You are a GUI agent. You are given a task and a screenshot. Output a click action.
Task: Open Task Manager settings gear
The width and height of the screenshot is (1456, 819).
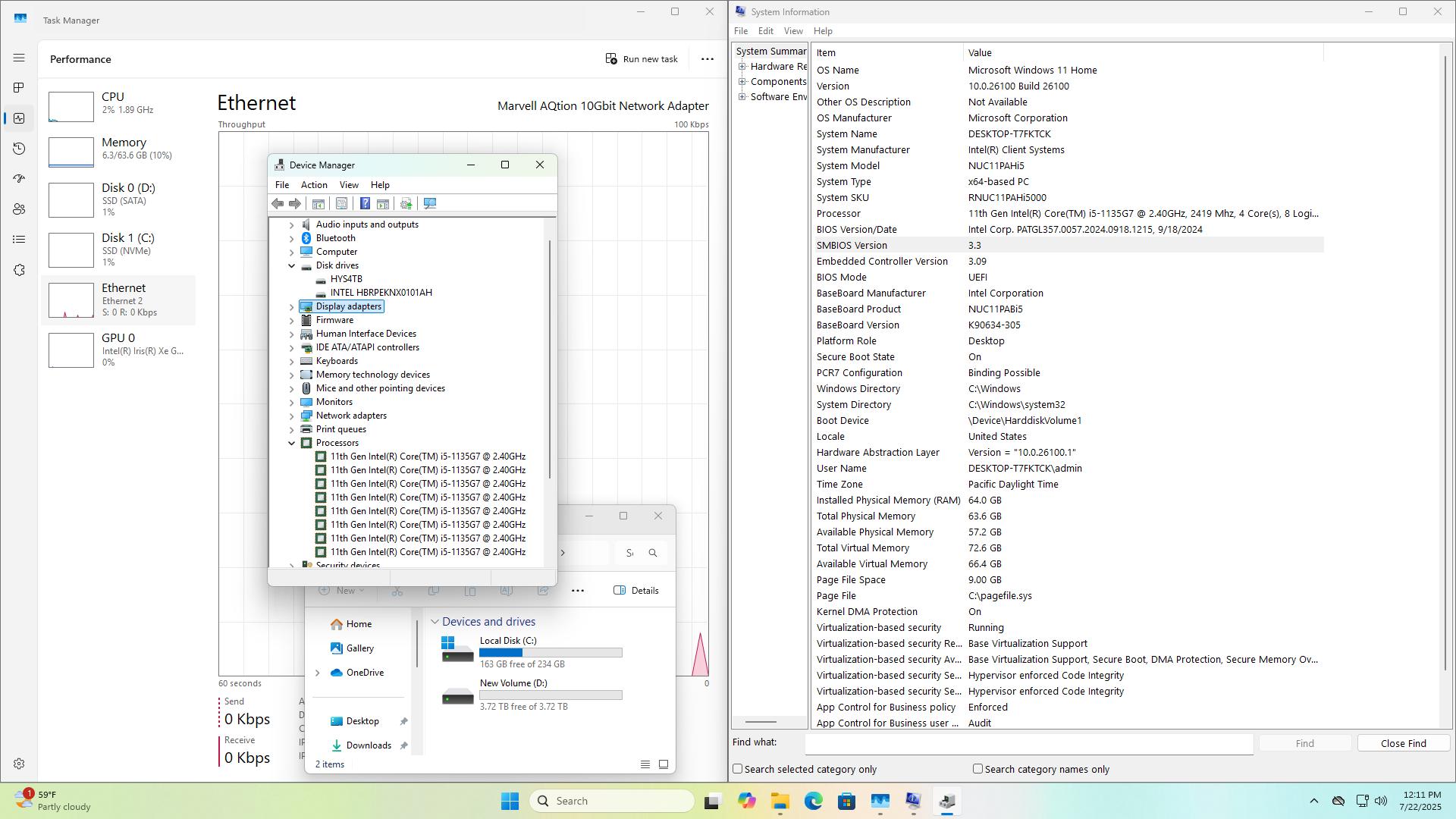(x=19, y=764)
